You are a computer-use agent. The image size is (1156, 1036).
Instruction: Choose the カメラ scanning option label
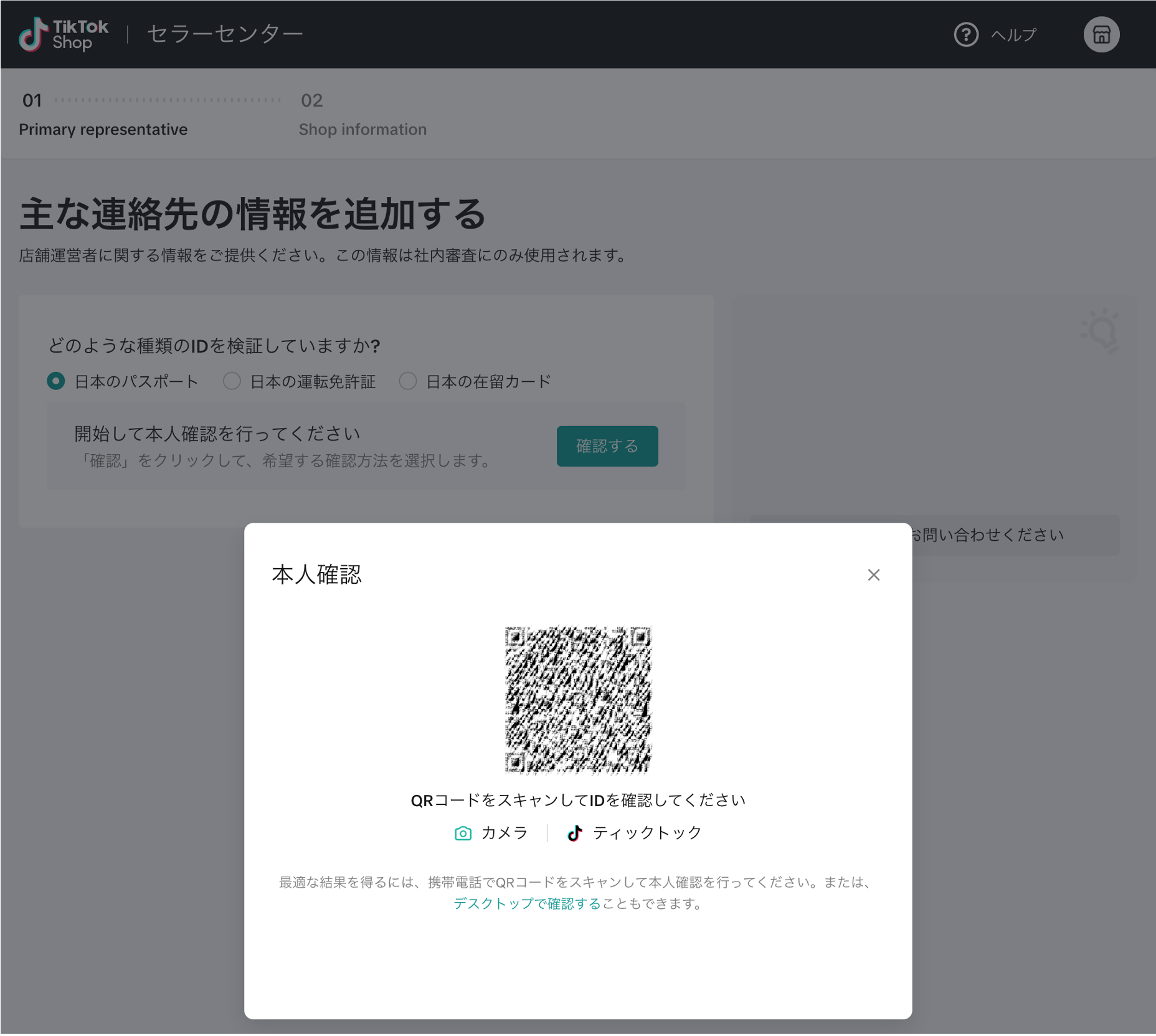pyautogui.click(x=505, y=833)
